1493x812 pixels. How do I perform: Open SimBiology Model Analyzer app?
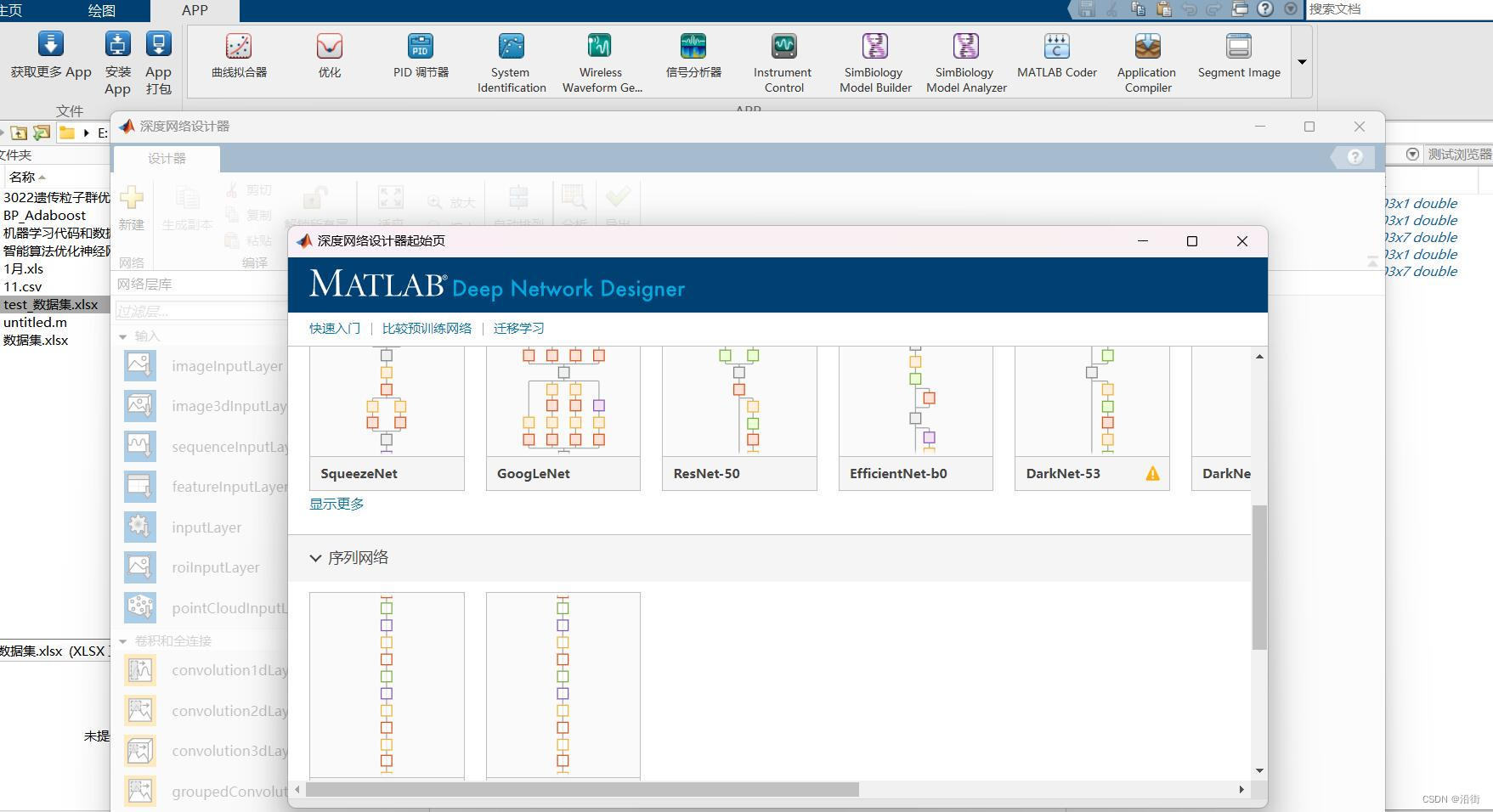965,47
